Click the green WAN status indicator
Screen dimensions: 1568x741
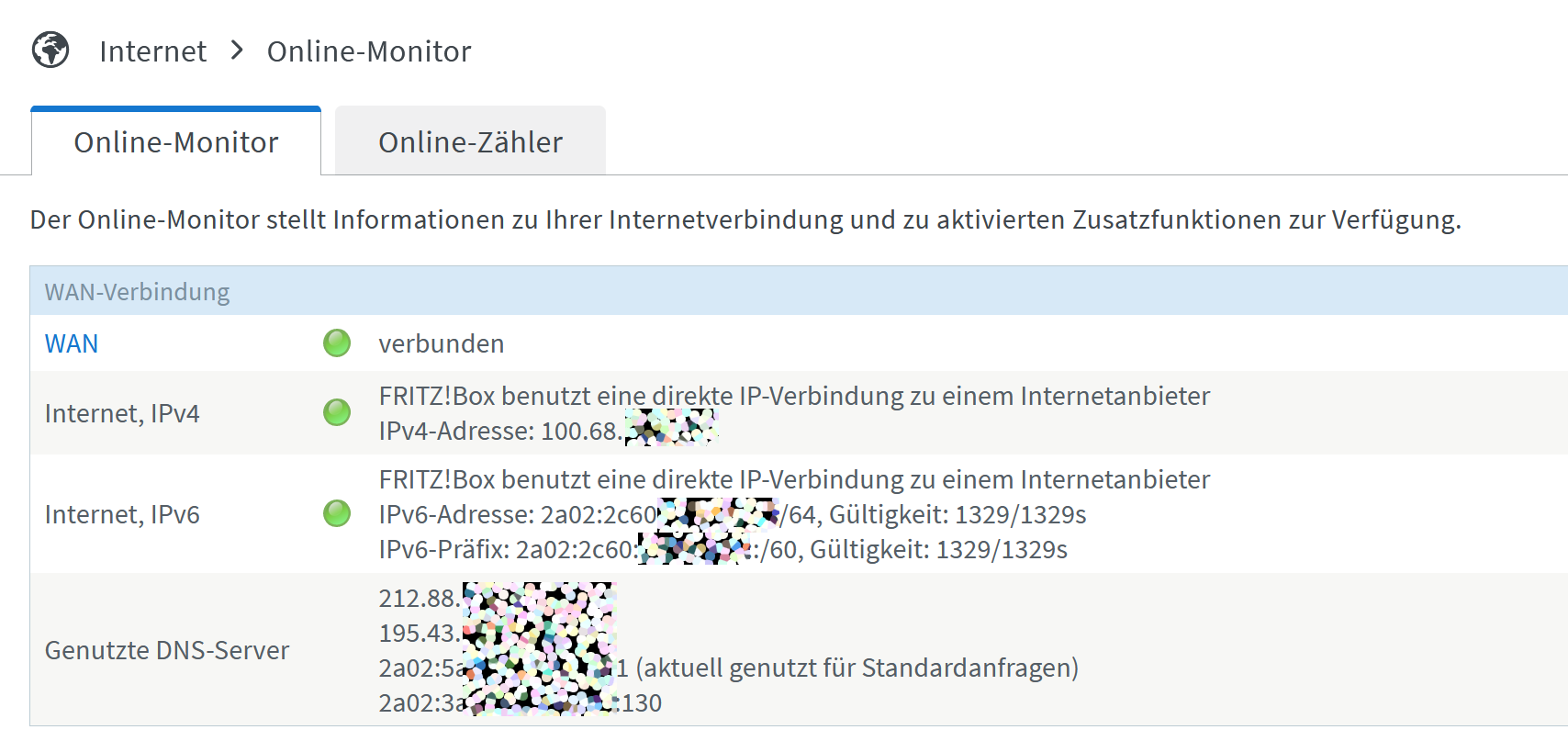[337, 343]
